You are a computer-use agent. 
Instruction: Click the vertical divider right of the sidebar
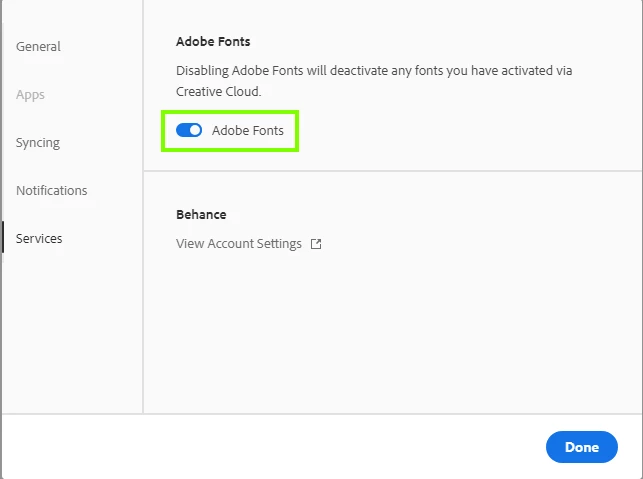tap(143, 300)
